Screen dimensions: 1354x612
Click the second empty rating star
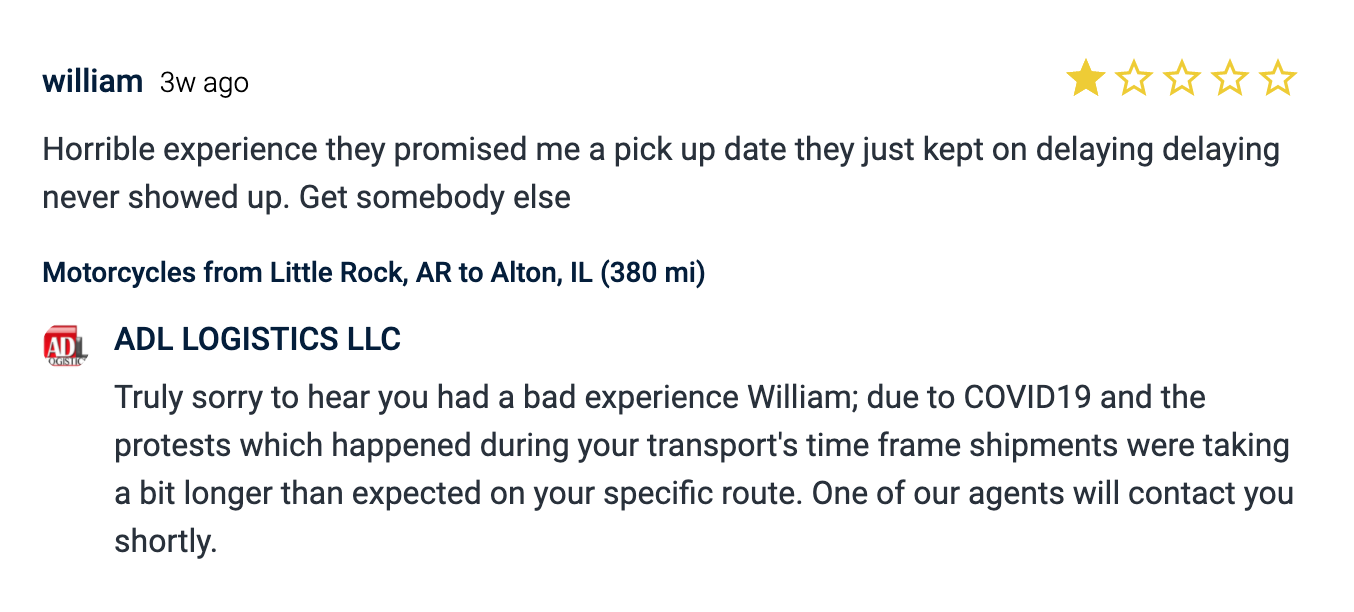coord(1133,78)
